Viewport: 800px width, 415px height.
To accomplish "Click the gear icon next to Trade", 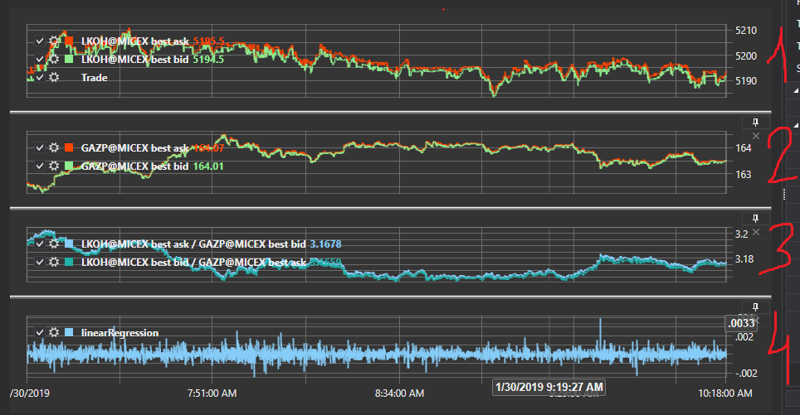I will [x=54, y=76].
